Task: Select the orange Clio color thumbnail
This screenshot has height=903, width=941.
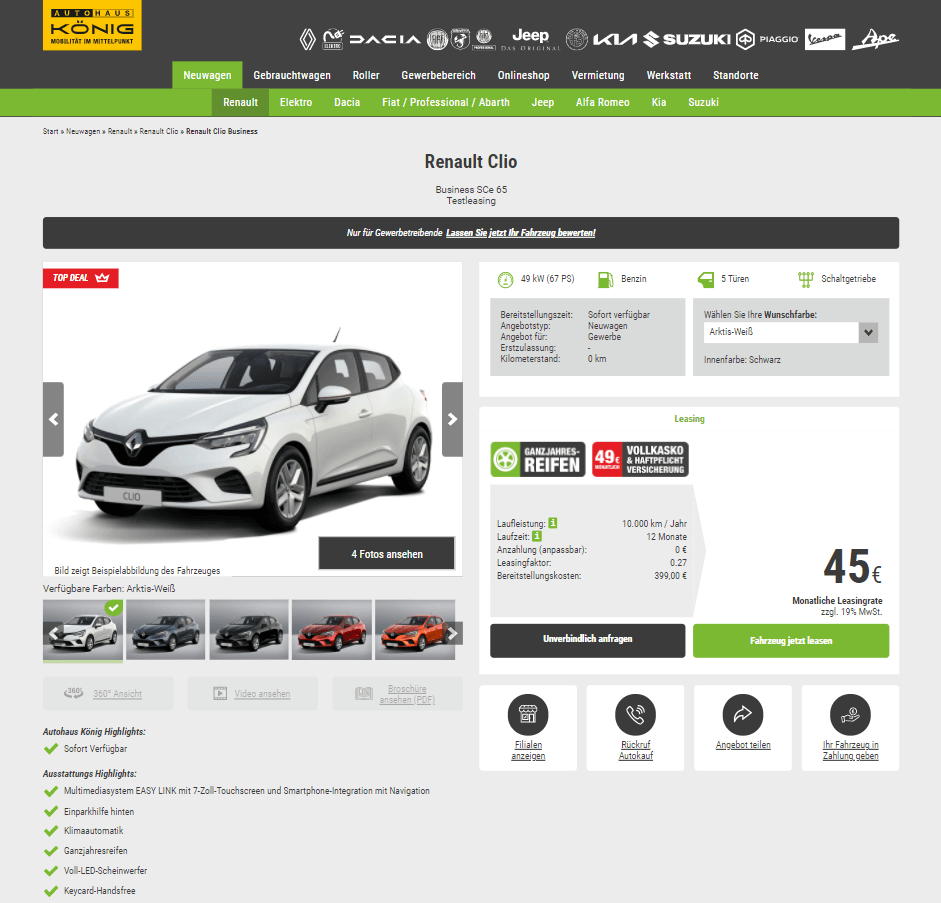Action: coord(415,630)
